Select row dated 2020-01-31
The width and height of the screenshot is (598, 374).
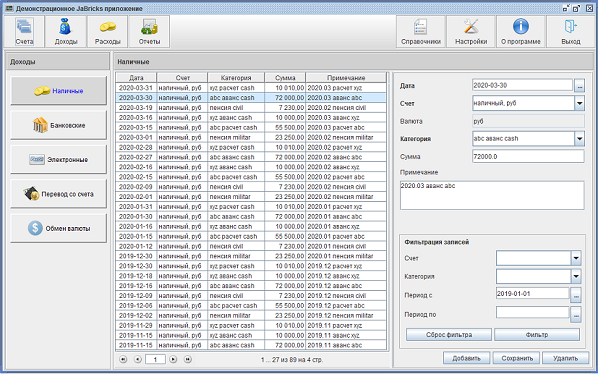(x=251, y=207)
